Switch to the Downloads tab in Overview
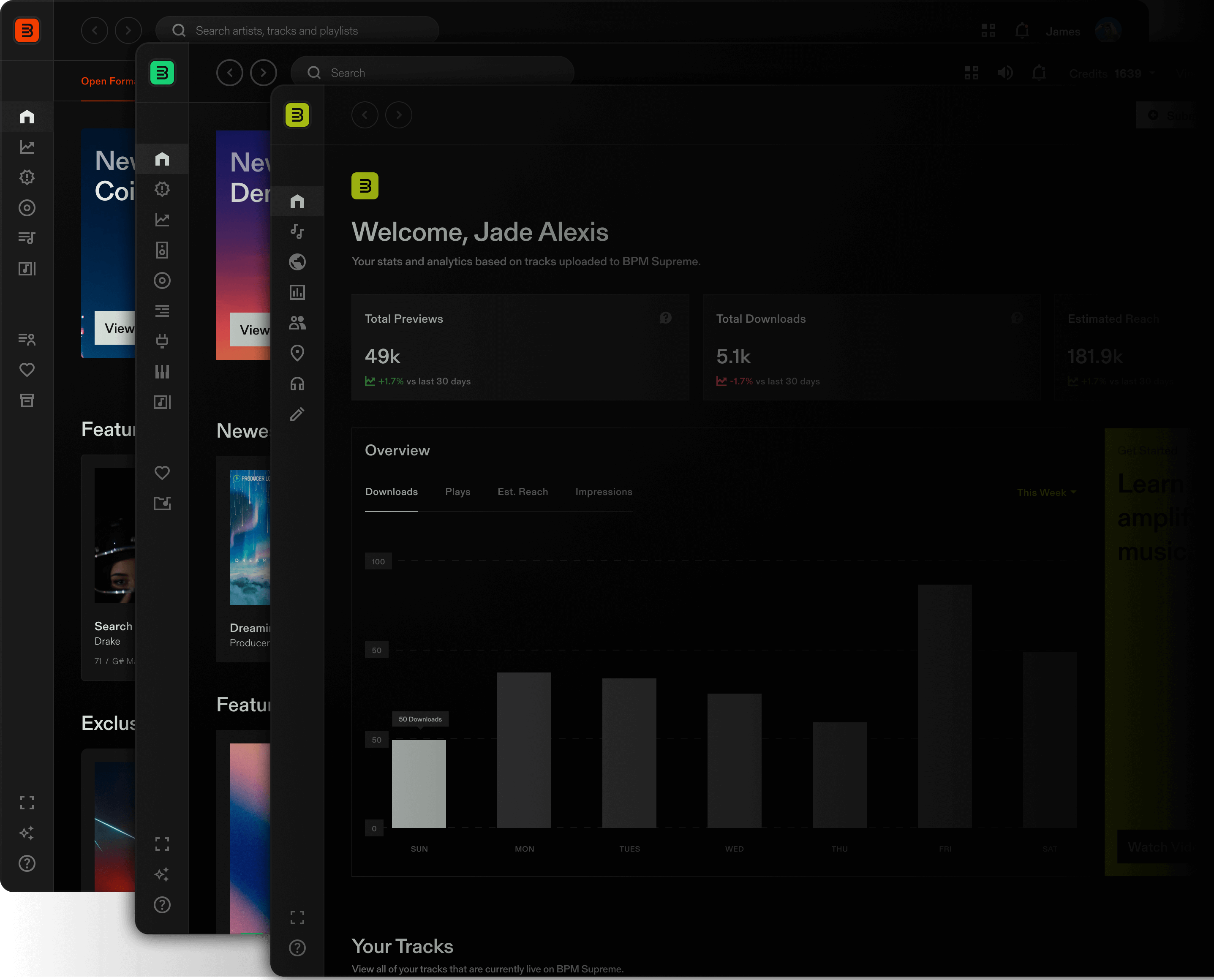 (392, 492)
